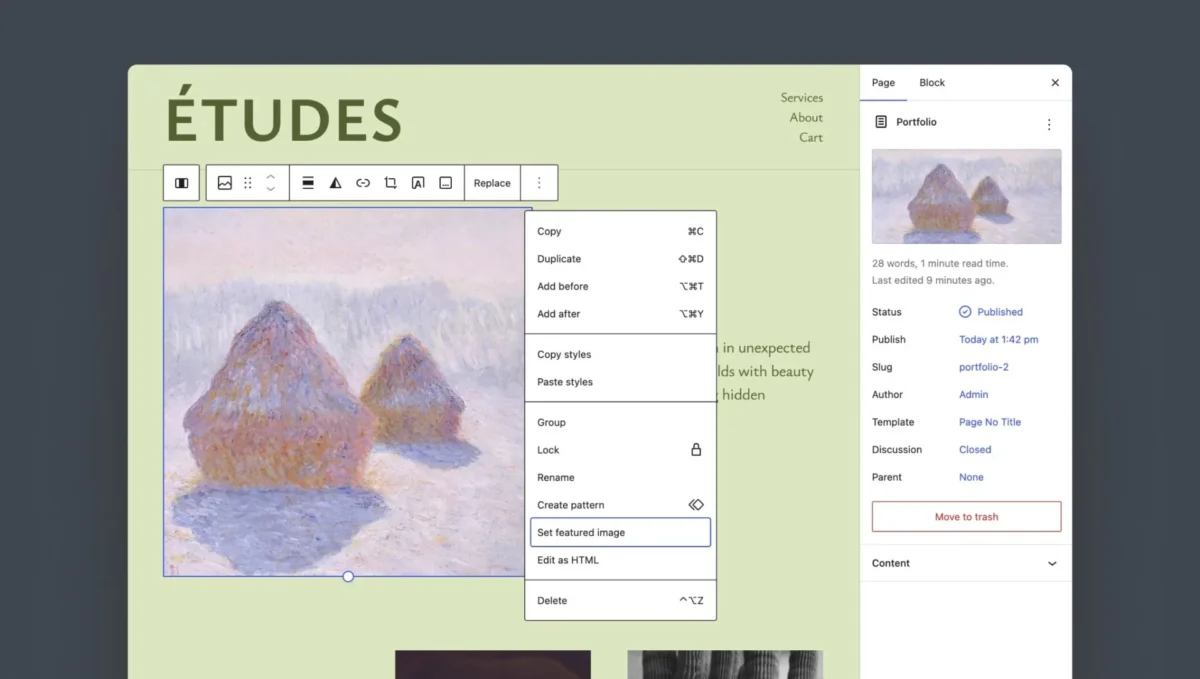The width and height of the screenshot is (1200, 679).
Task: Move the image block down
Action: [270, 189]
